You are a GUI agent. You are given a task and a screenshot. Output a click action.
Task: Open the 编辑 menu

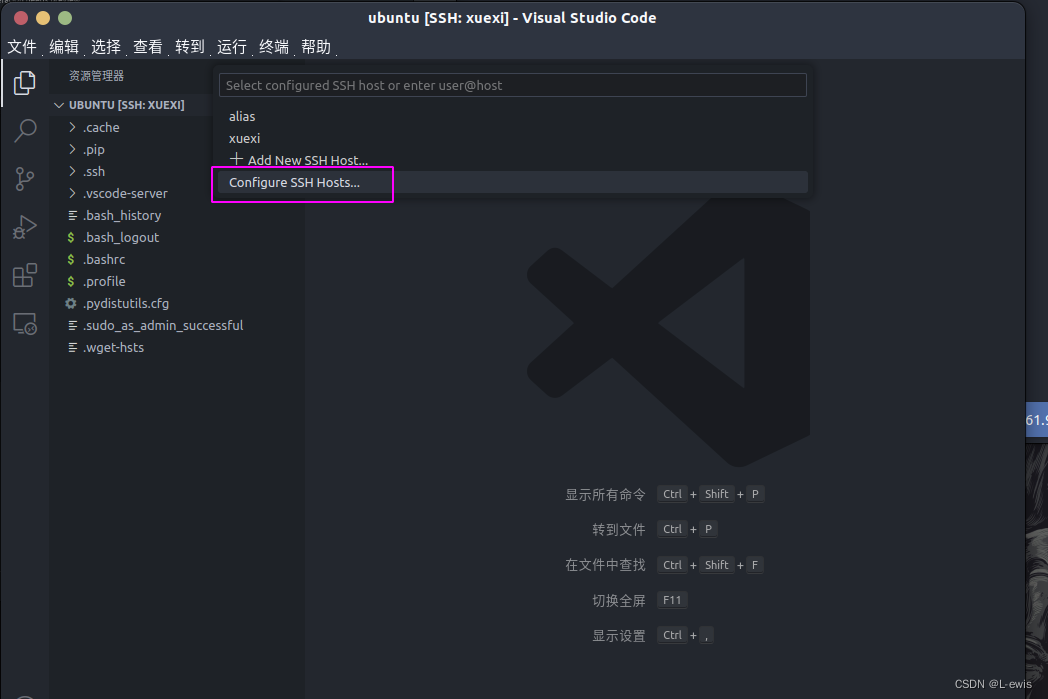[64, 47]
